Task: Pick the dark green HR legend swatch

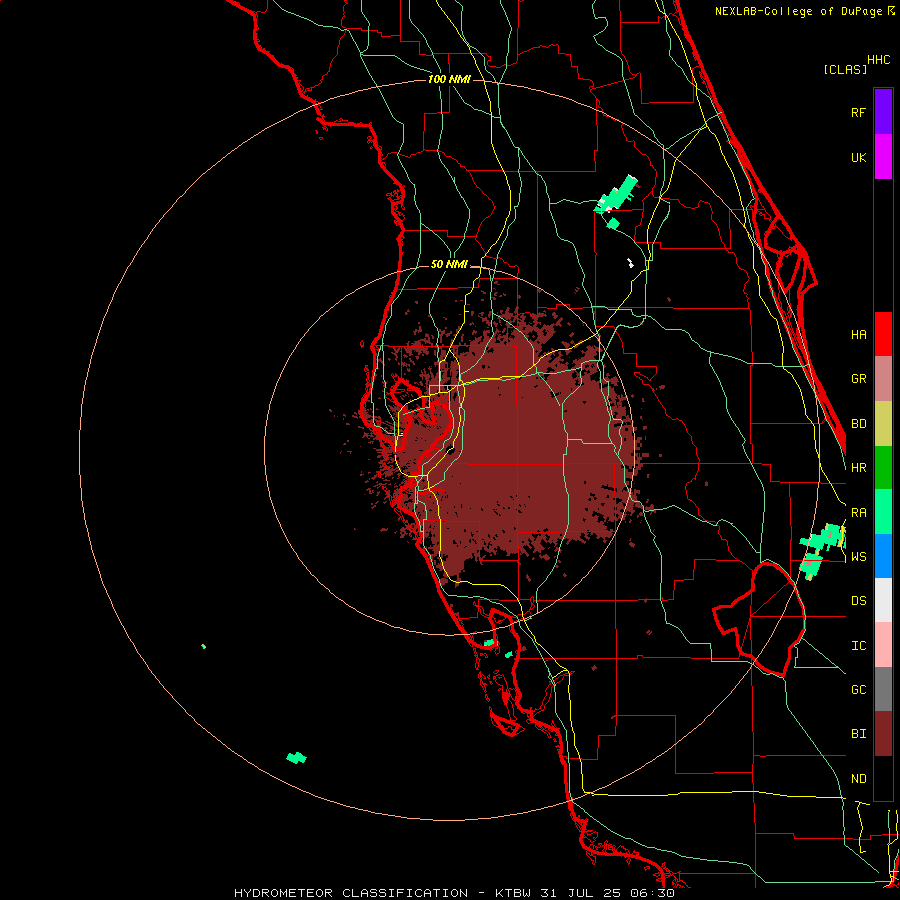Action: pos(883,467)
